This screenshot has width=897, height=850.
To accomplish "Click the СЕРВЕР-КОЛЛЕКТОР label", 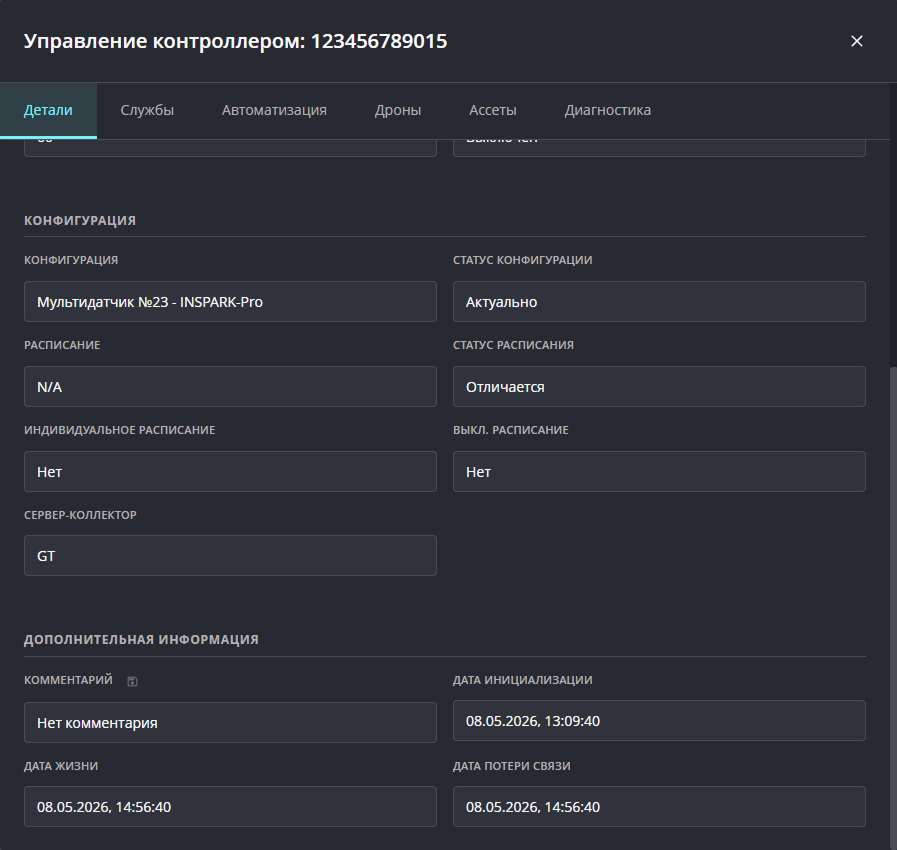I will tap(80, 515).
